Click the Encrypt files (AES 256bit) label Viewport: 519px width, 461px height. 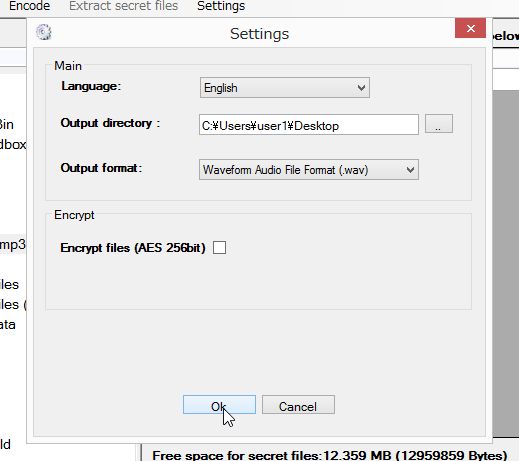[133, 248]
